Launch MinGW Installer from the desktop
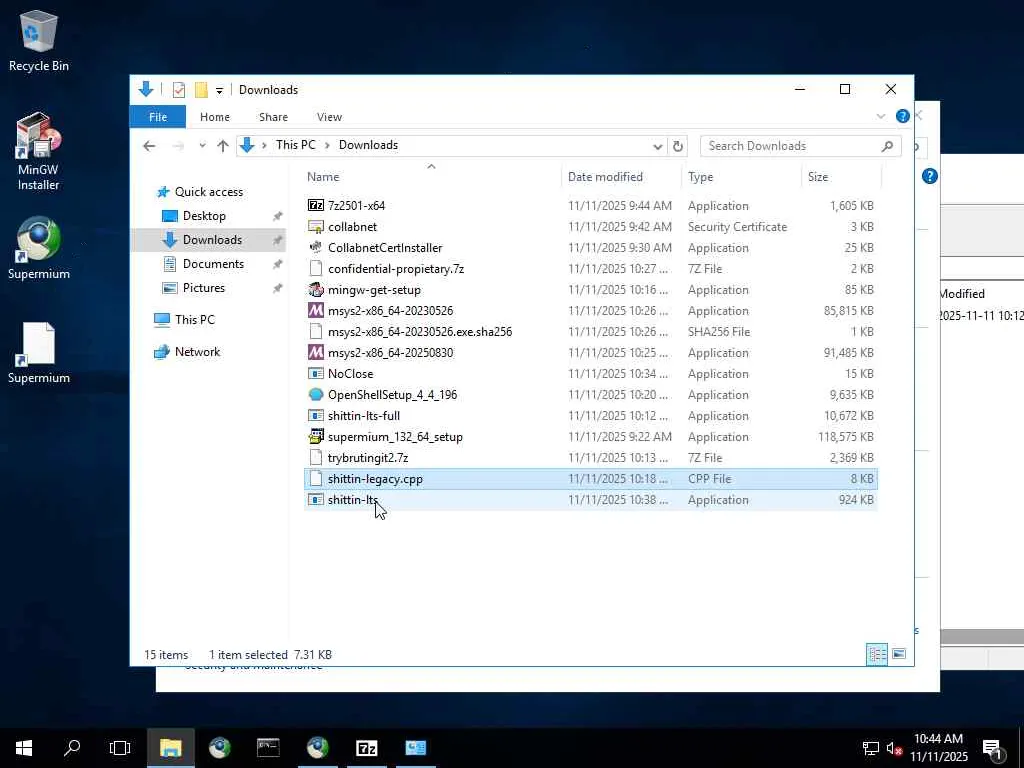This screenshot has height=768, width=1024. (38, 152)
